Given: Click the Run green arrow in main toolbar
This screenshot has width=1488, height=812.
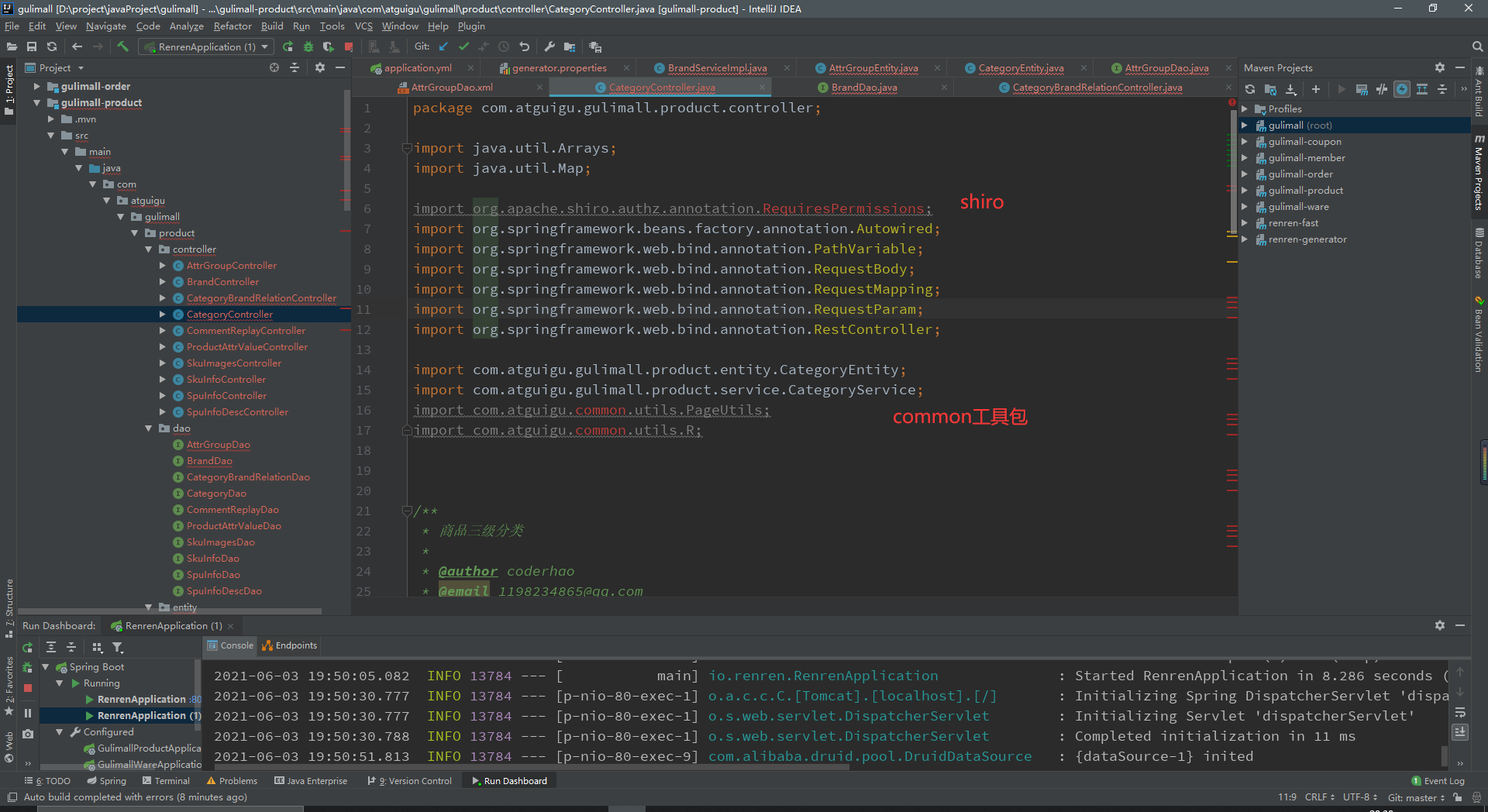Looking at the screenshot, I should click(288, 46).
